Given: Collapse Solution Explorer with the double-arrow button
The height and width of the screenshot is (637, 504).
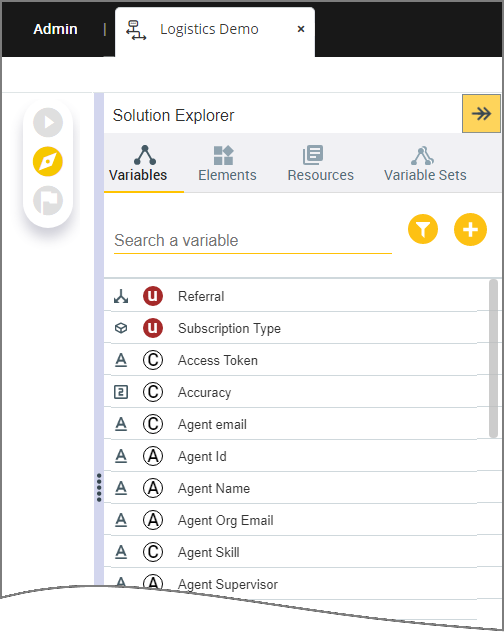Looking at the screenshot, I should point(481,114).
